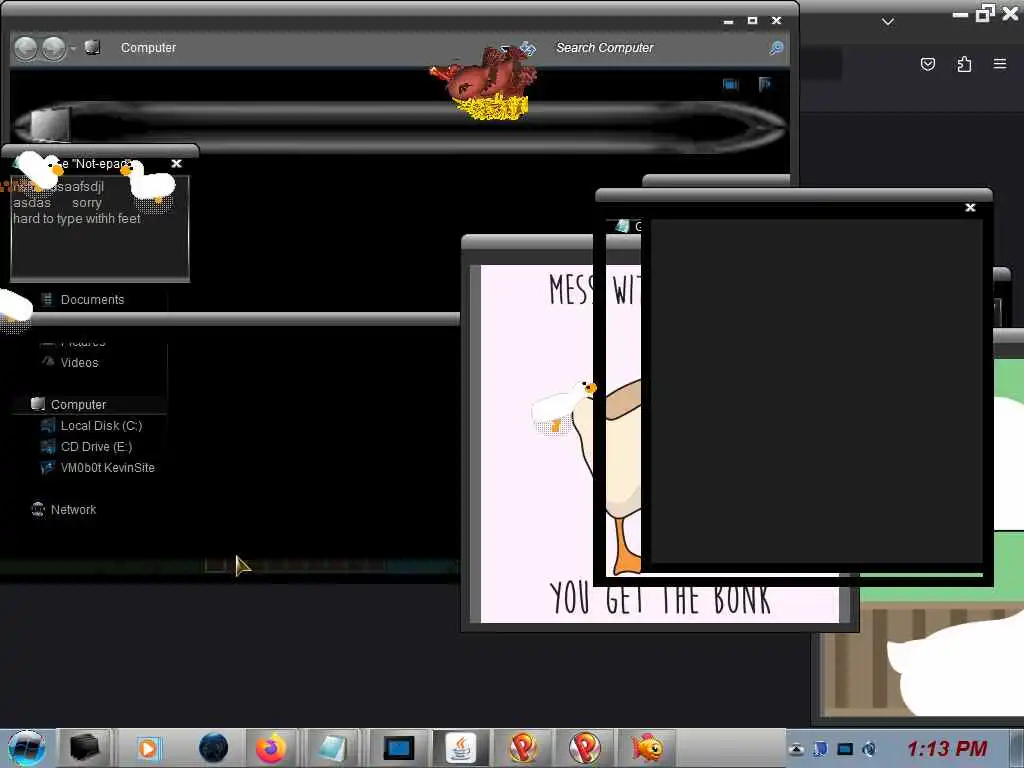Image resolution: width=1024 pixels, height=768 pixels.
Task: Click the Local Disk (C:) drive icon
Action: 48,426
